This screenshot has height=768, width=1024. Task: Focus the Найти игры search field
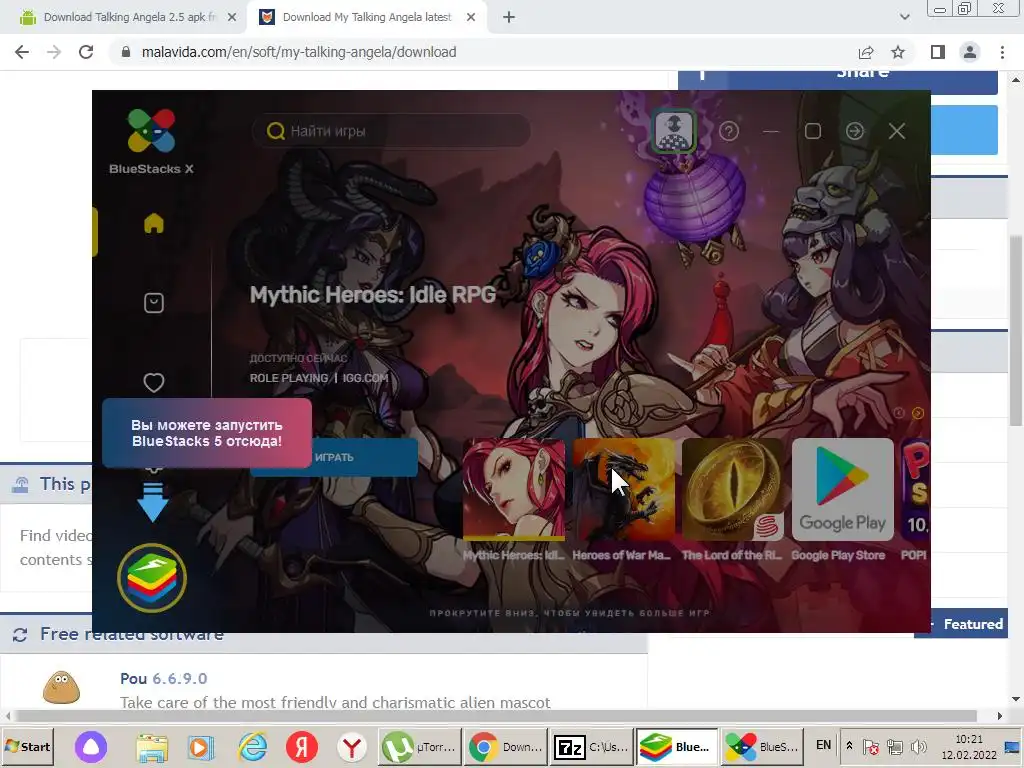(x=391, y=131)
